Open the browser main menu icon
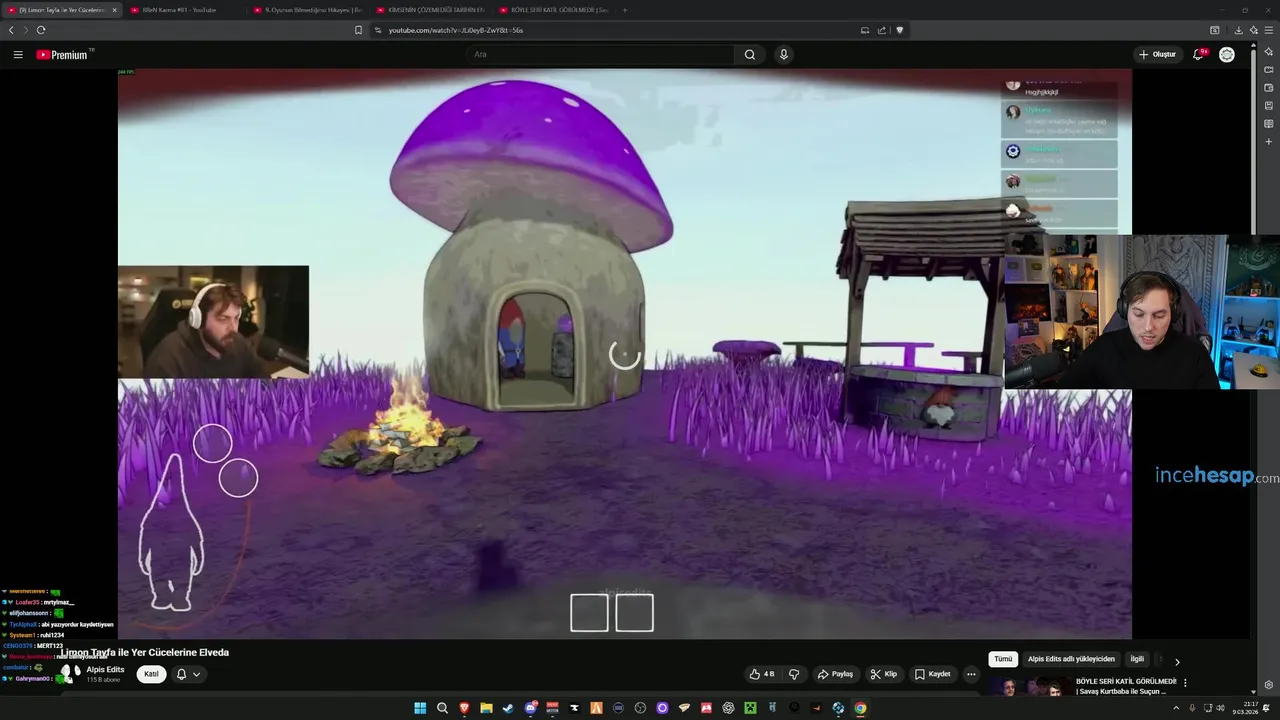Screen dimensions: 1280x720 coord(1269,30)
